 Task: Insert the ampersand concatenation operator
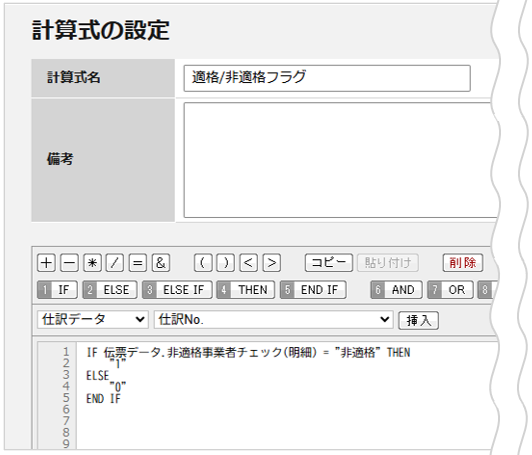[x=161, y=263]
